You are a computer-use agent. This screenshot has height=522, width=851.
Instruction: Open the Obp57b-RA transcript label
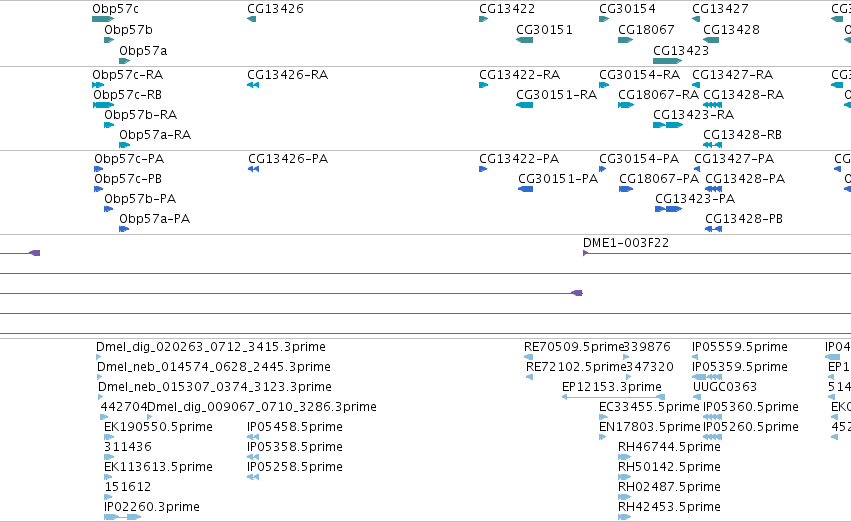click(x=141, y=114)
